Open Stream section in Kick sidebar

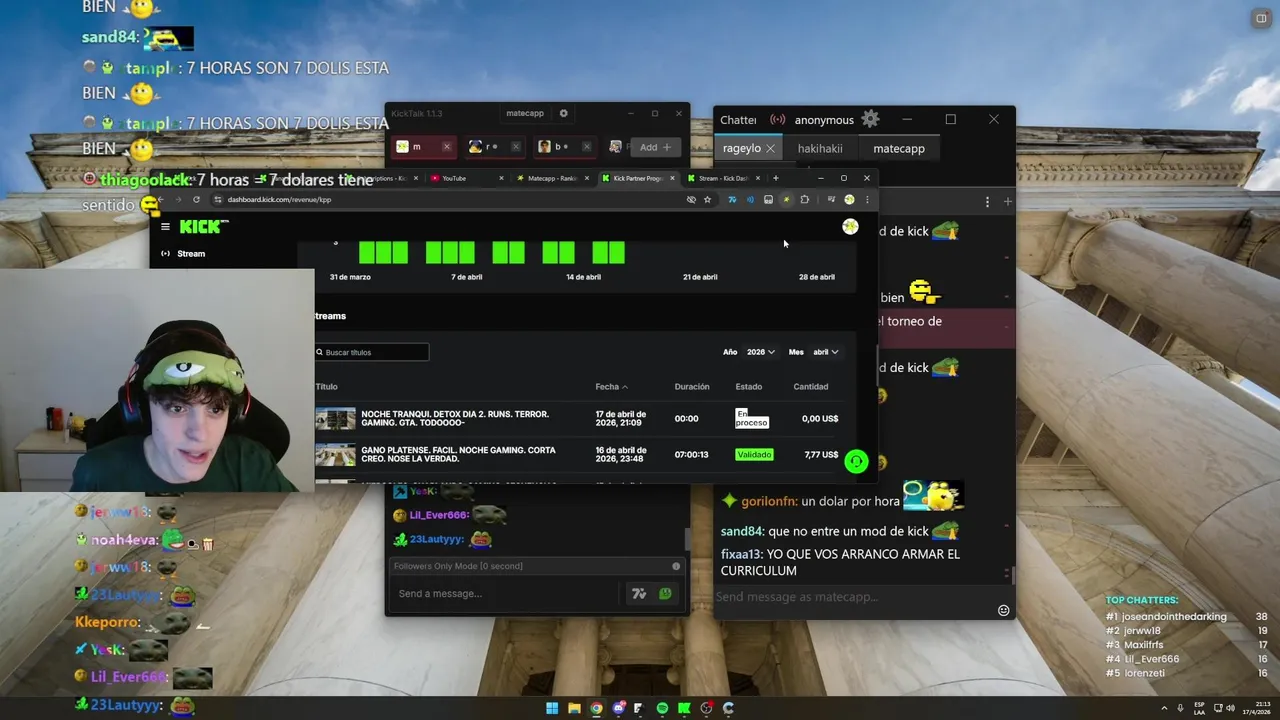coord(184,254)
